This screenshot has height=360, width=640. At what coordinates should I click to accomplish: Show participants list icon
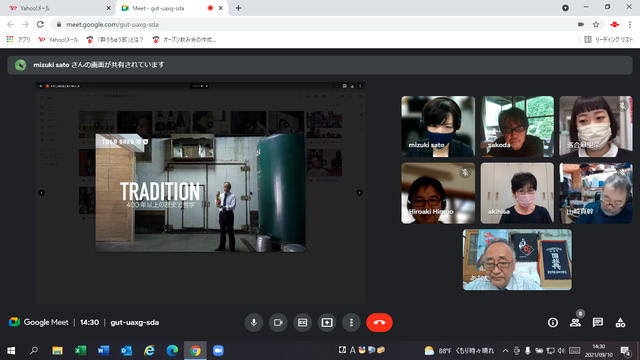(575, 322)
